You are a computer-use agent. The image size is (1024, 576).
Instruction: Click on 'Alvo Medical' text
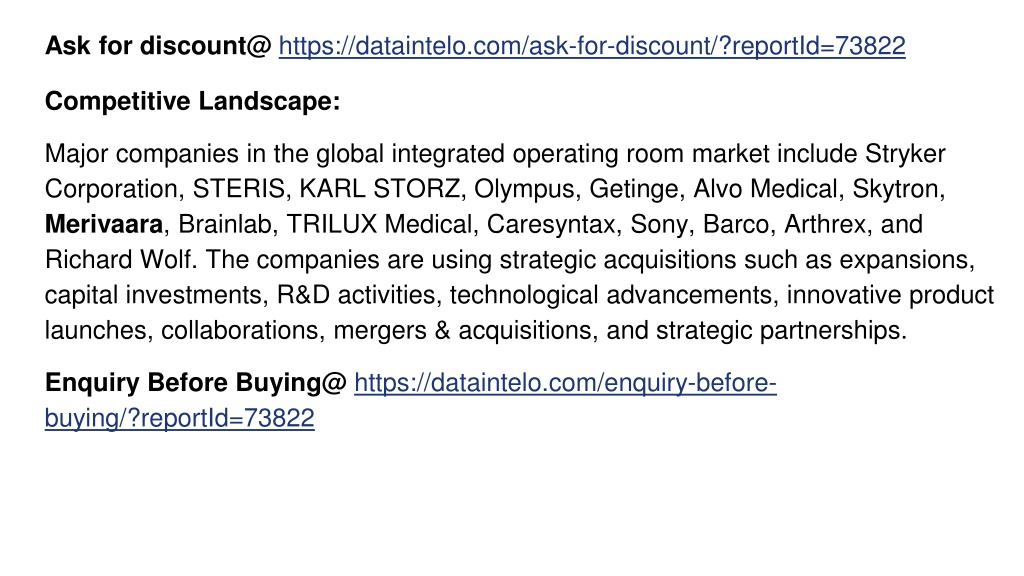coord(765,189)
